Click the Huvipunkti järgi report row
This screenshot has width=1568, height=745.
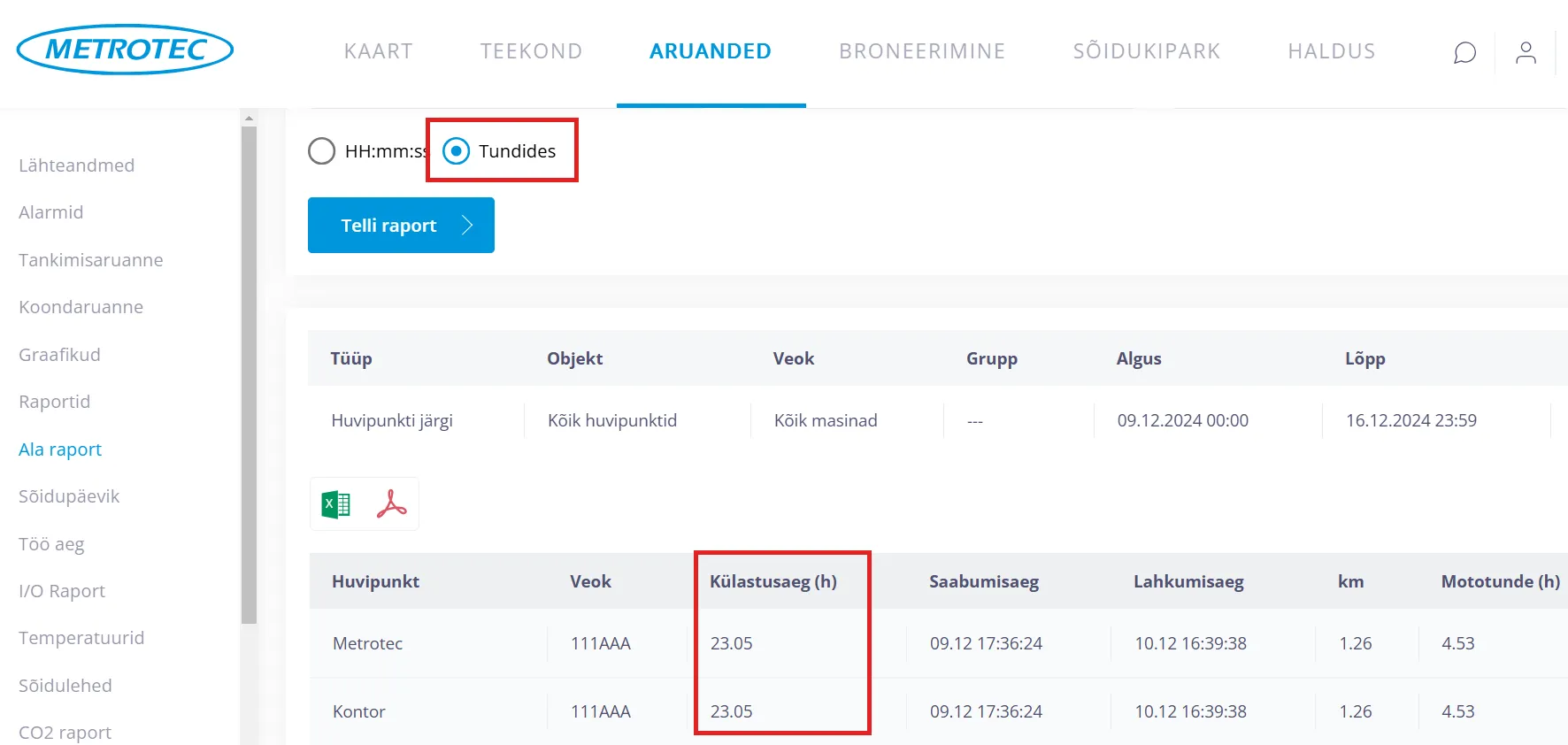pyautogui.click(x=392, y=420)
